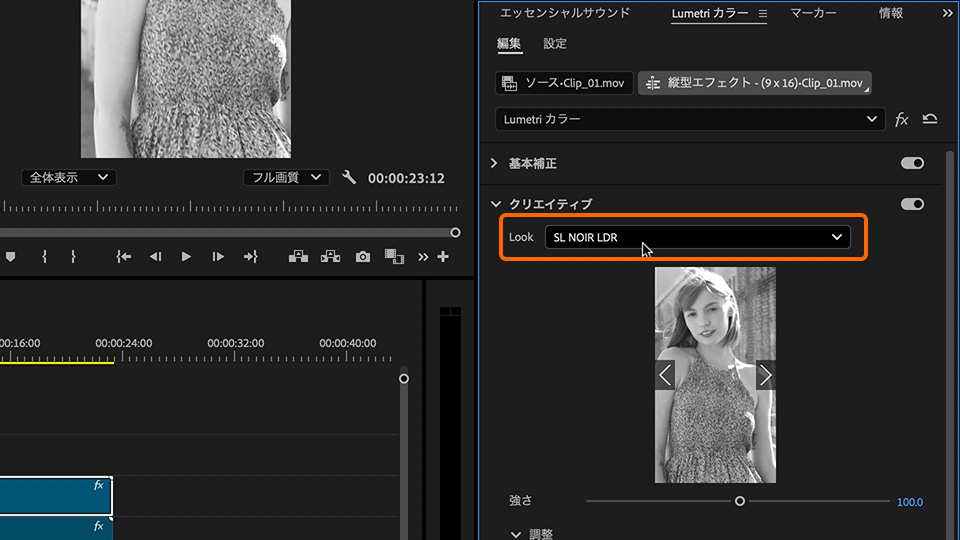Select the upper blue timeline clip

[x=55, y=496]
